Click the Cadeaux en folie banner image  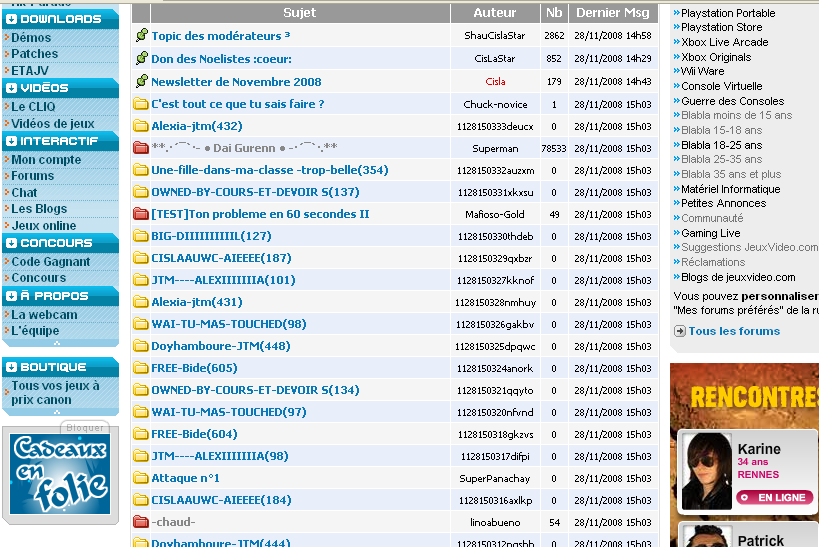(x=60, y=474)
